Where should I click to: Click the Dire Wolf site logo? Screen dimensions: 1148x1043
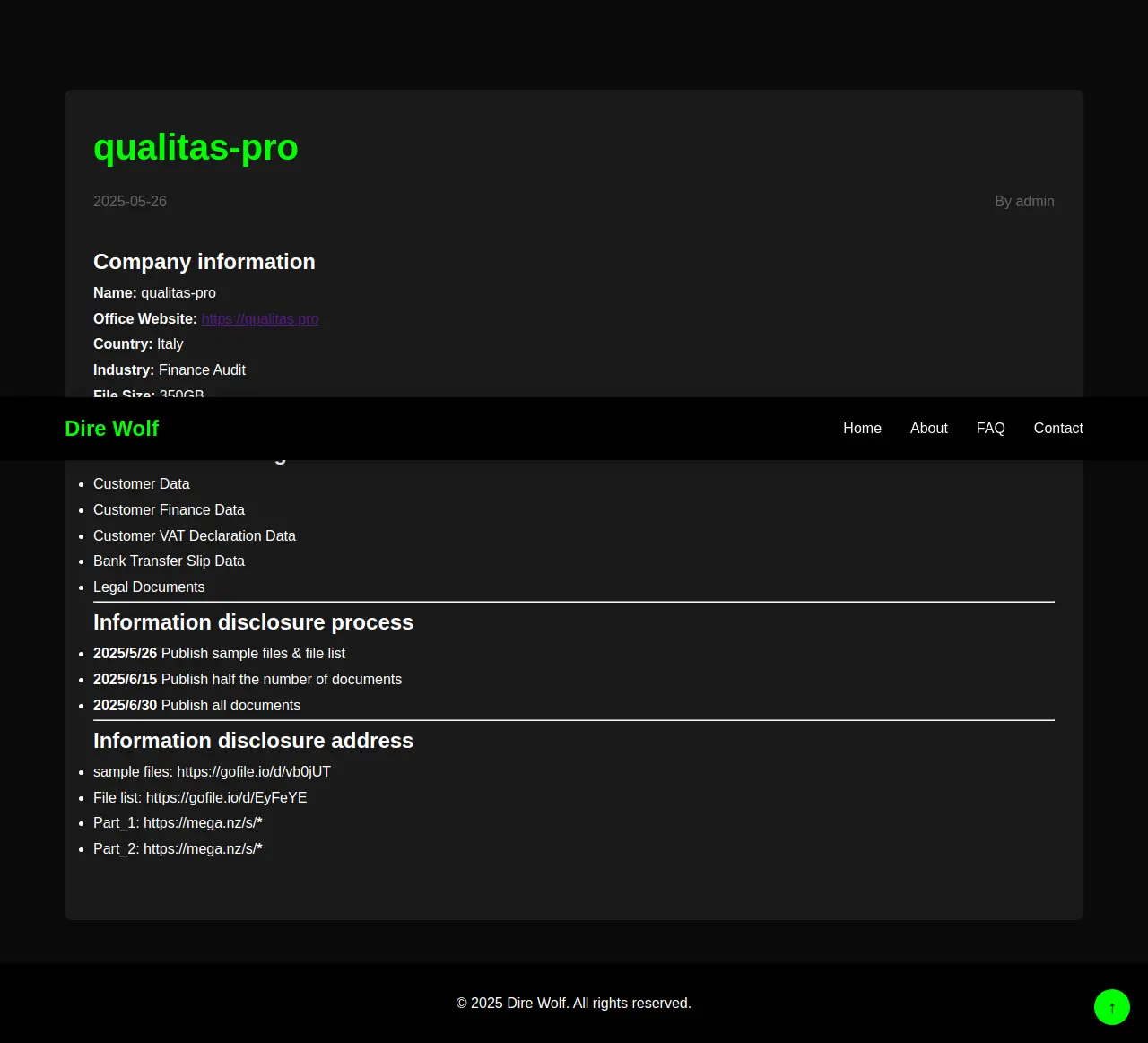point(111,429)
